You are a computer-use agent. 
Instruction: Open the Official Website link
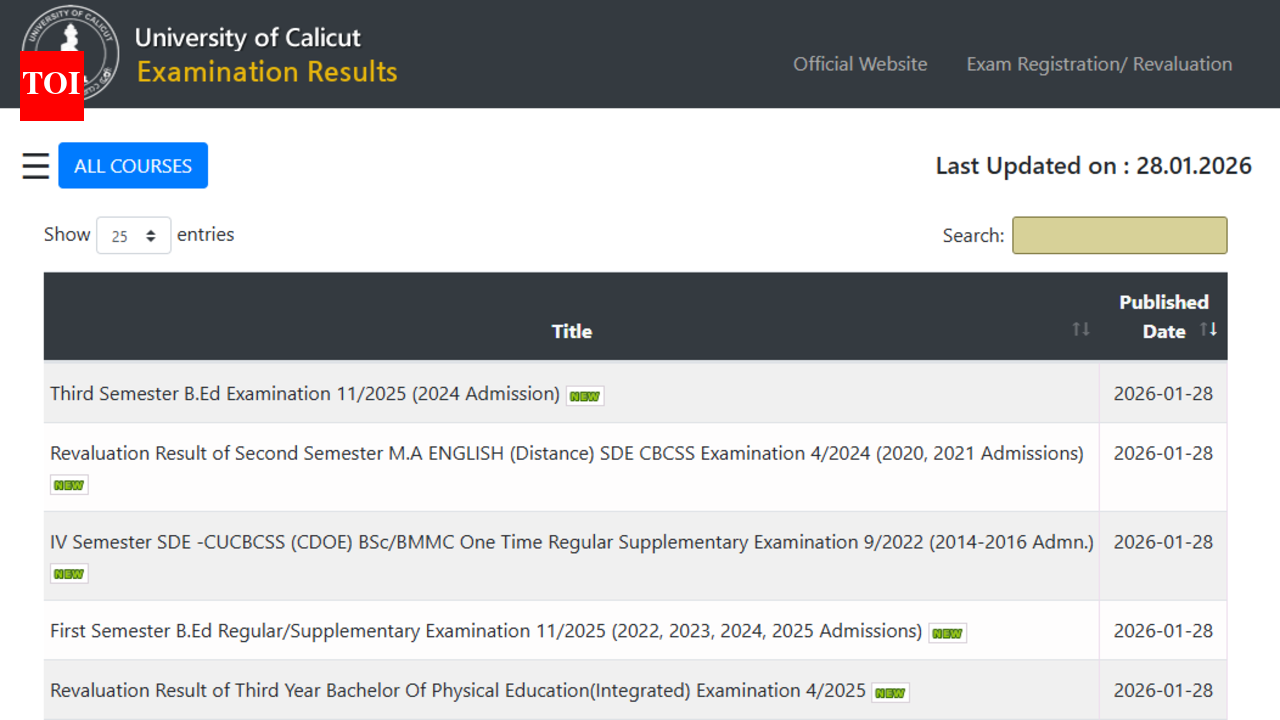click(x=860, y=64)
